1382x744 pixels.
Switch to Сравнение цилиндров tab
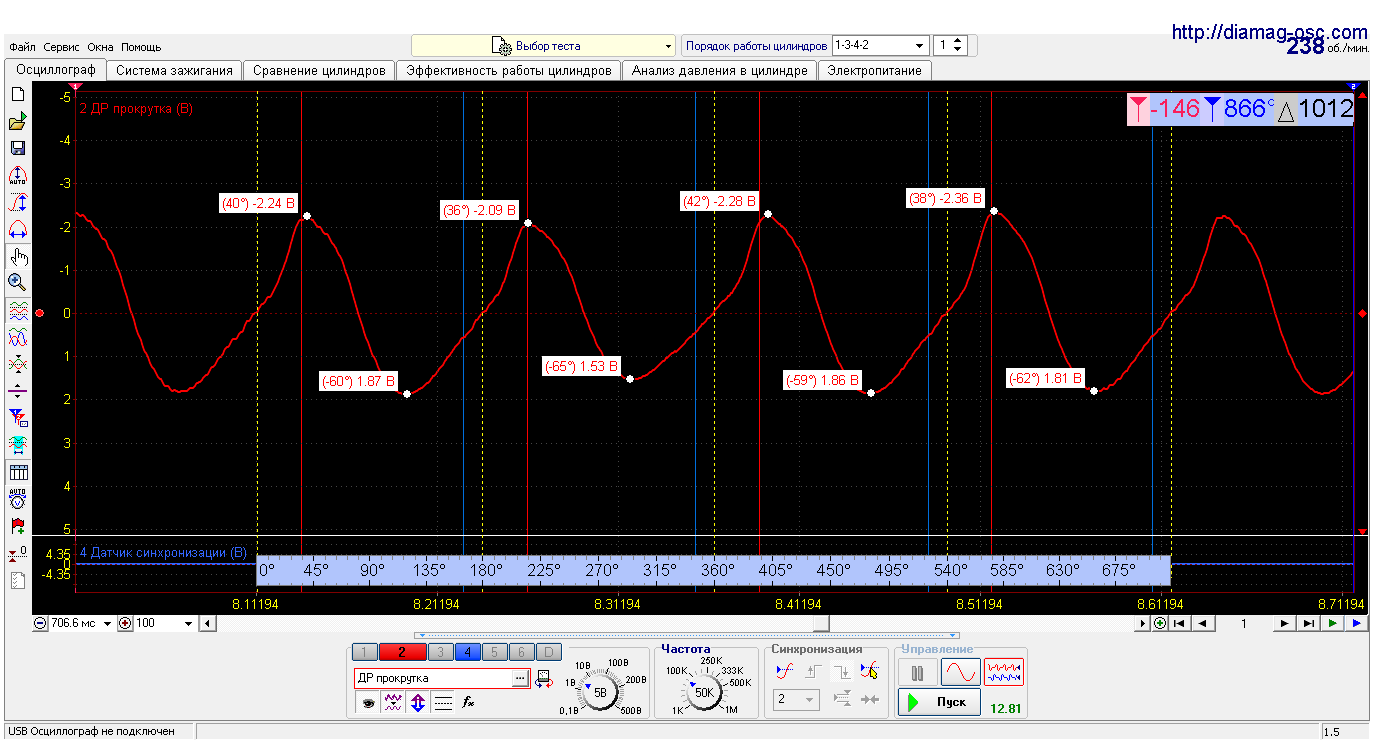tap(319, 71)
